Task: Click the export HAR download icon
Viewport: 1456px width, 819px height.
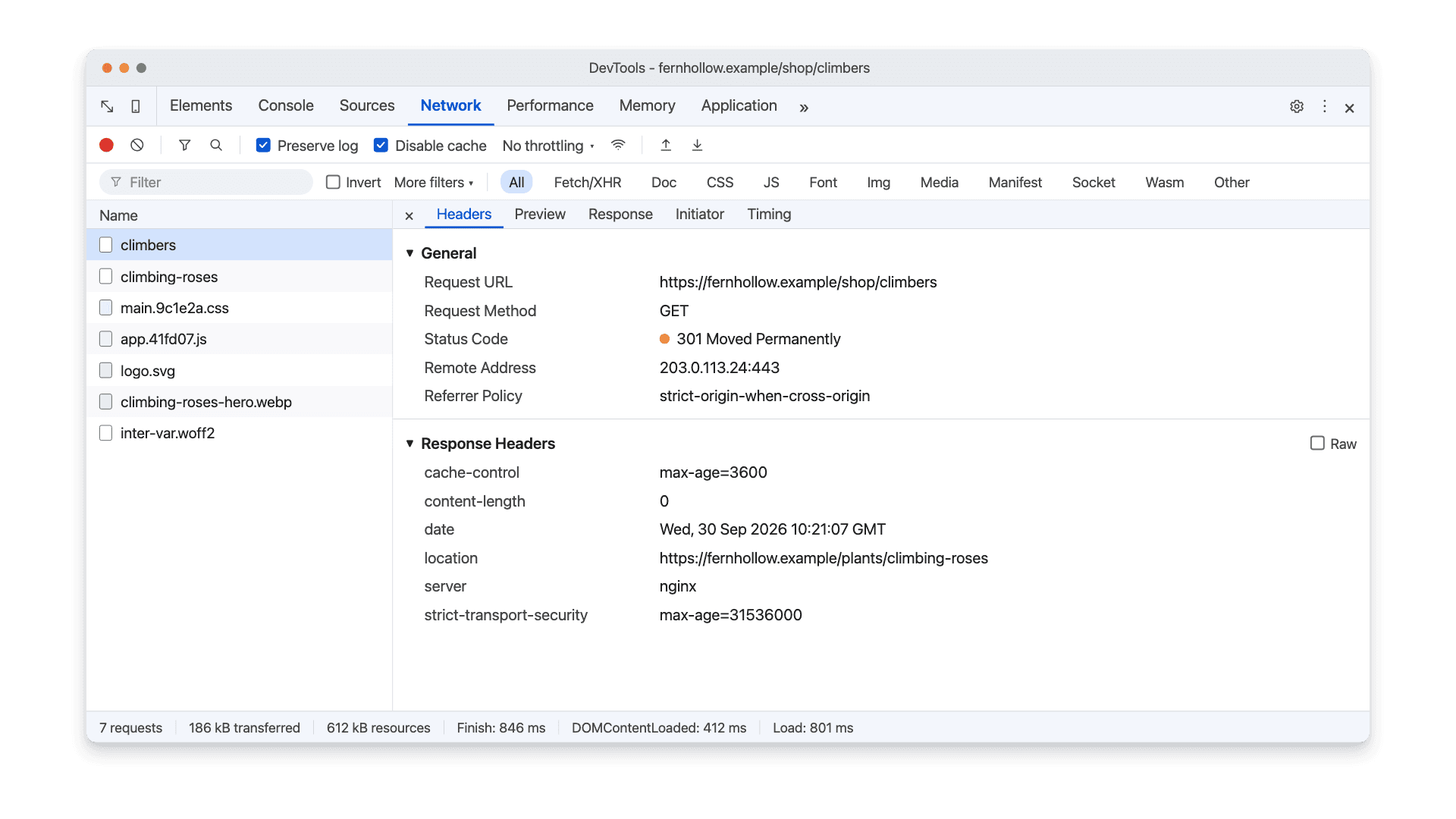Action: click(697, 145)
